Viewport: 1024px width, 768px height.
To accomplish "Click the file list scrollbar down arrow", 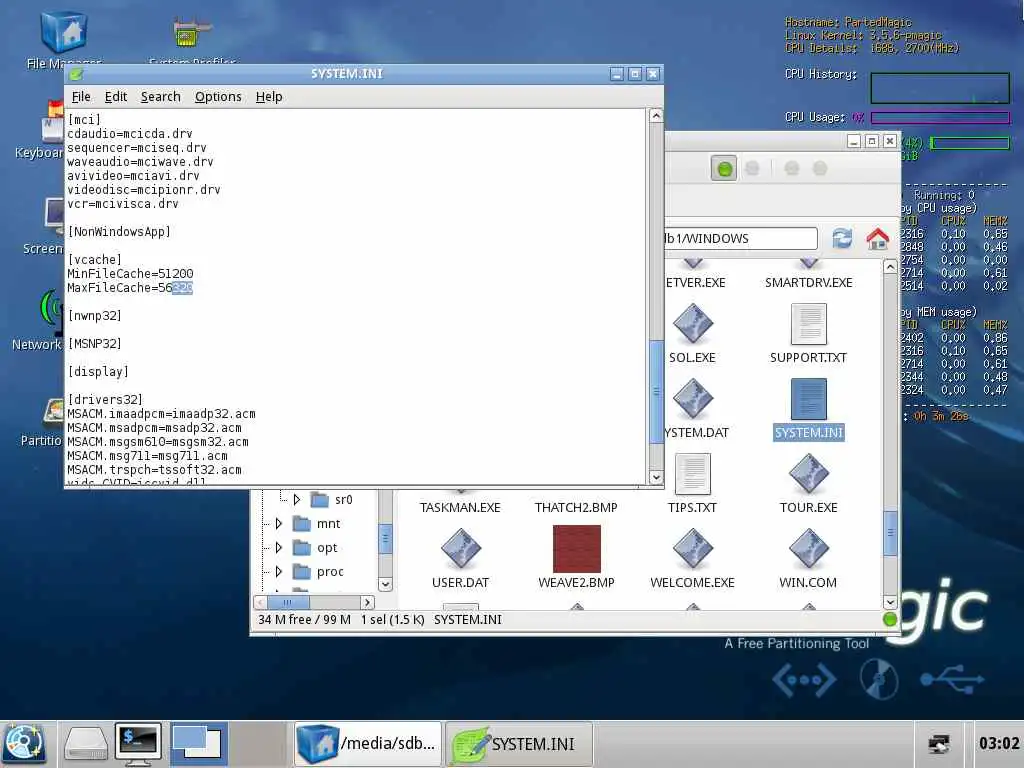I will pos(889,601).
